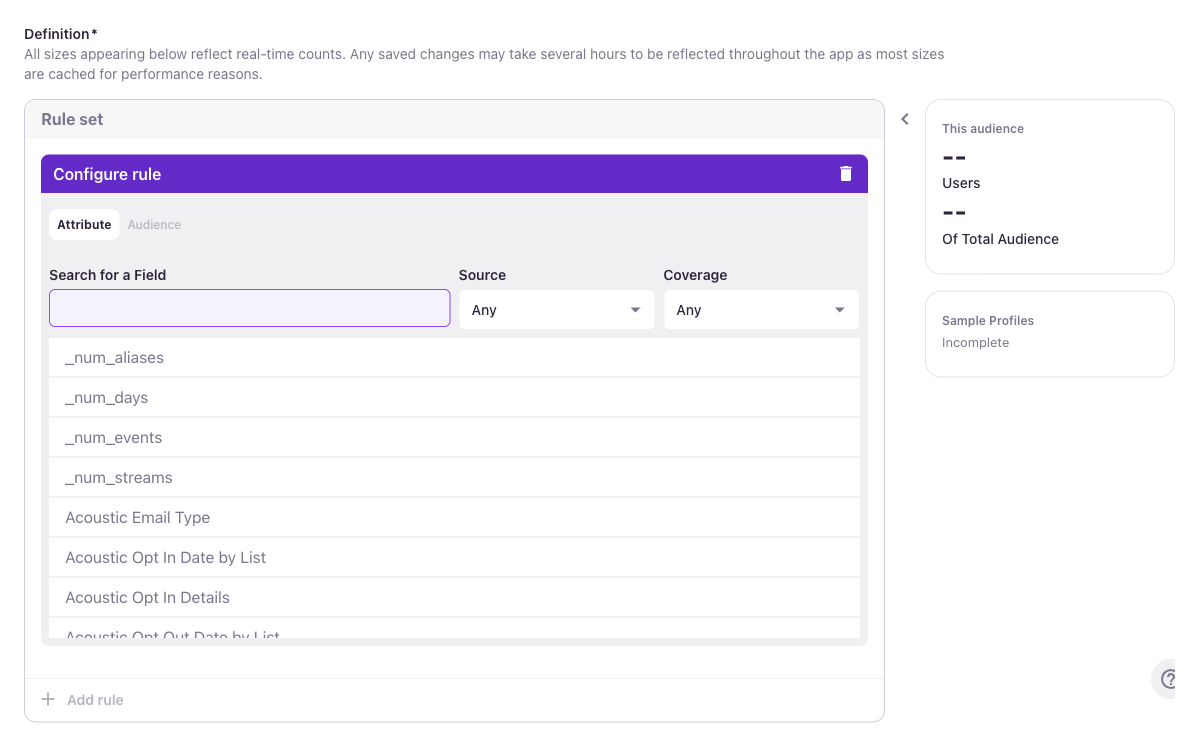Open the Coverage dropdown arrow

point(840,310)
